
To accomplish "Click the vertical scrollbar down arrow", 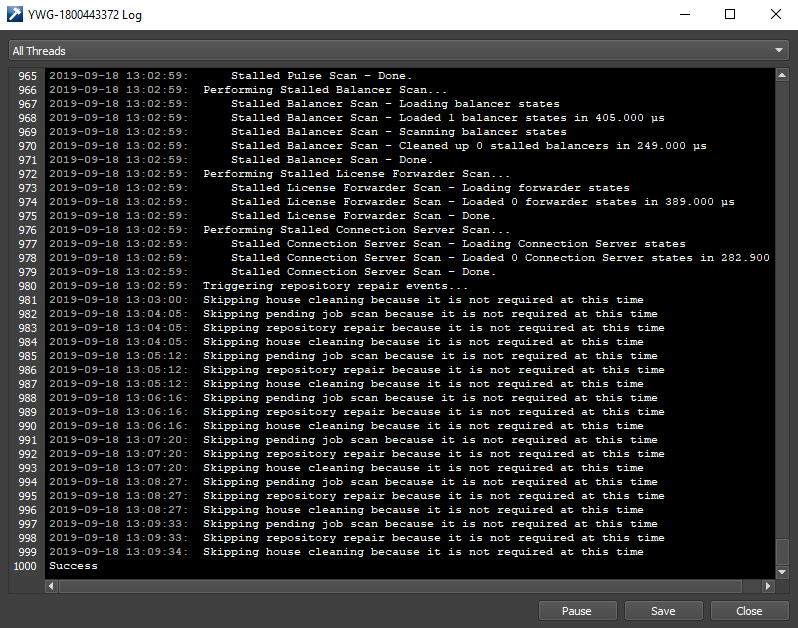I will (782, 573).
